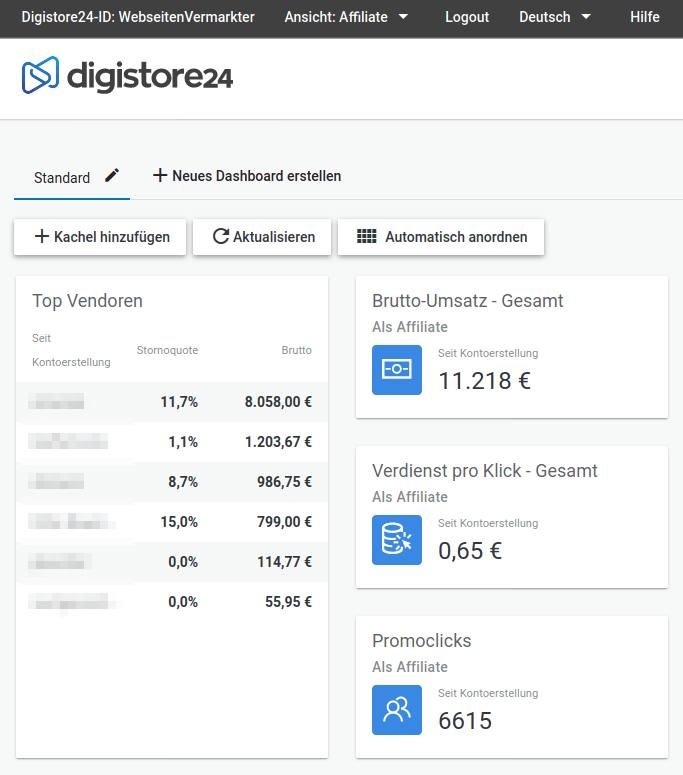Click the Top Vendoren tile title
Screen dimensions: 683x775
tap(87, 301)
